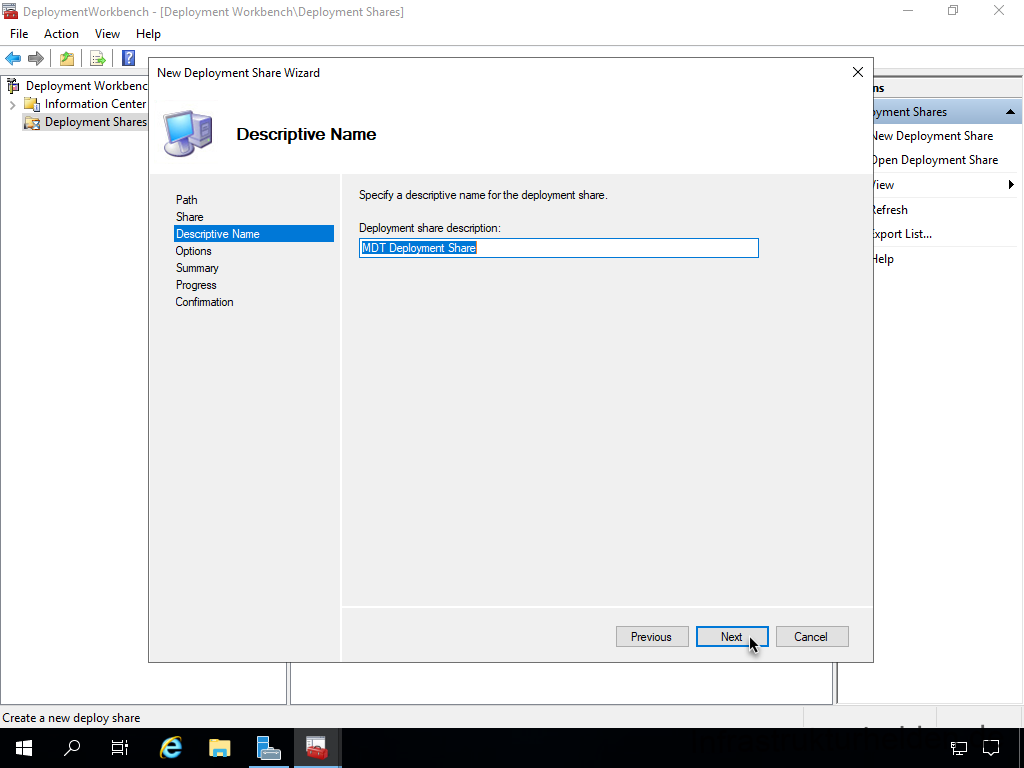Click the Deployment Workbench title bar icon
This screenshot has height=768, width=1024.
pos(9,11)
